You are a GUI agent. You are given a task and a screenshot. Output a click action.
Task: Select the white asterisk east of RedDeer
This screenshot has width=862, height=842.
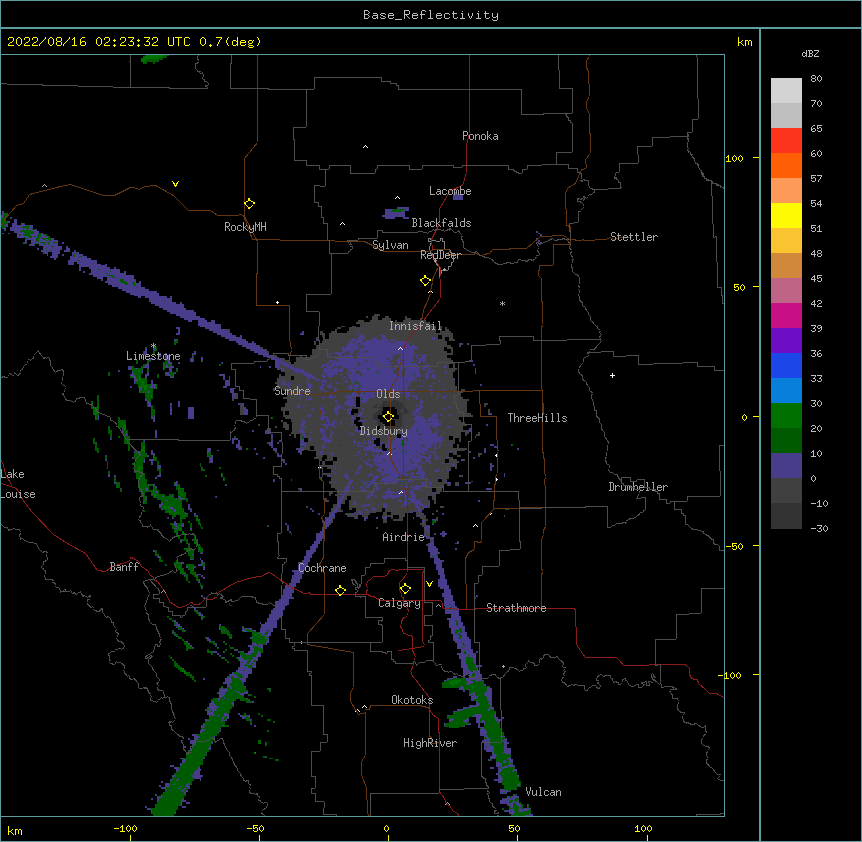tap(502, 303)
